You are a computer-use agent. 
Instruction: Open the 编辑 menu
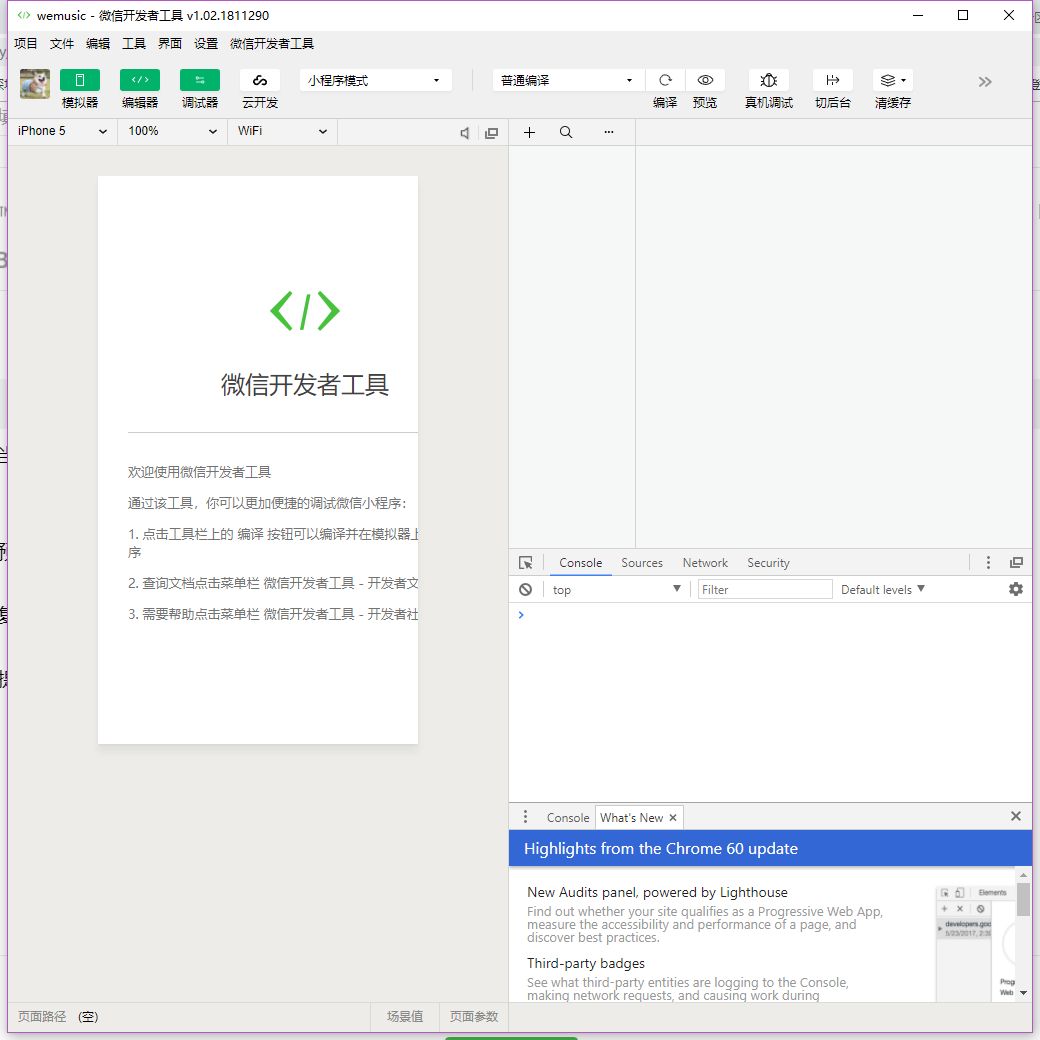click(x=98, y=44)
